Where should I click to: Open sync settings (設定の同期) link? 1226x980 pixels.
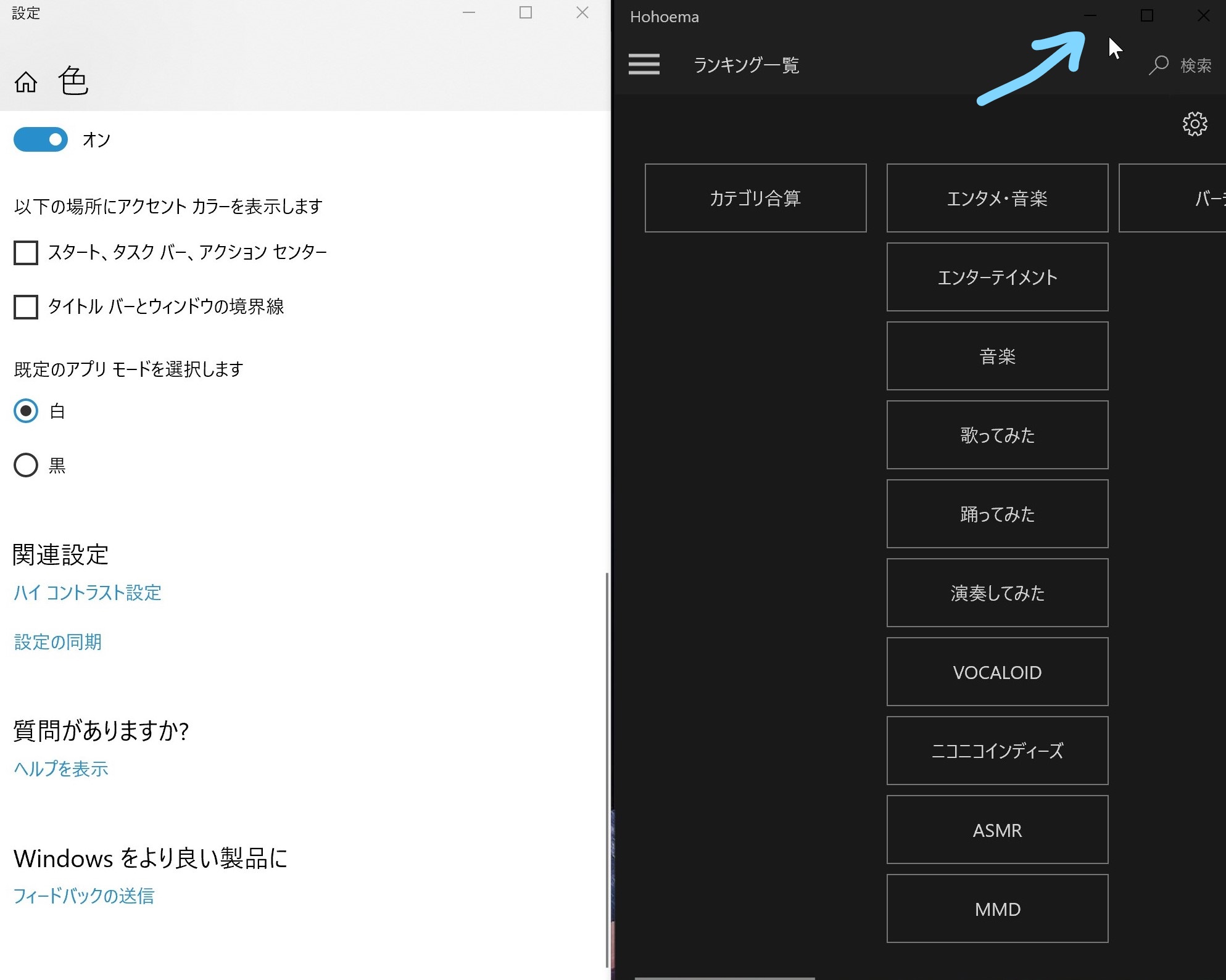pyautogui.click(x=57, y=642)
